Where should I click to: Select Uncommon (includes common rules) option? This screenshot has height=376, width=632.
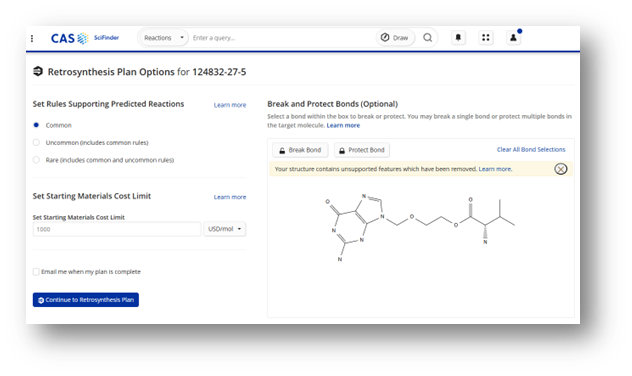pyautogui.click(x=36, y=143)
